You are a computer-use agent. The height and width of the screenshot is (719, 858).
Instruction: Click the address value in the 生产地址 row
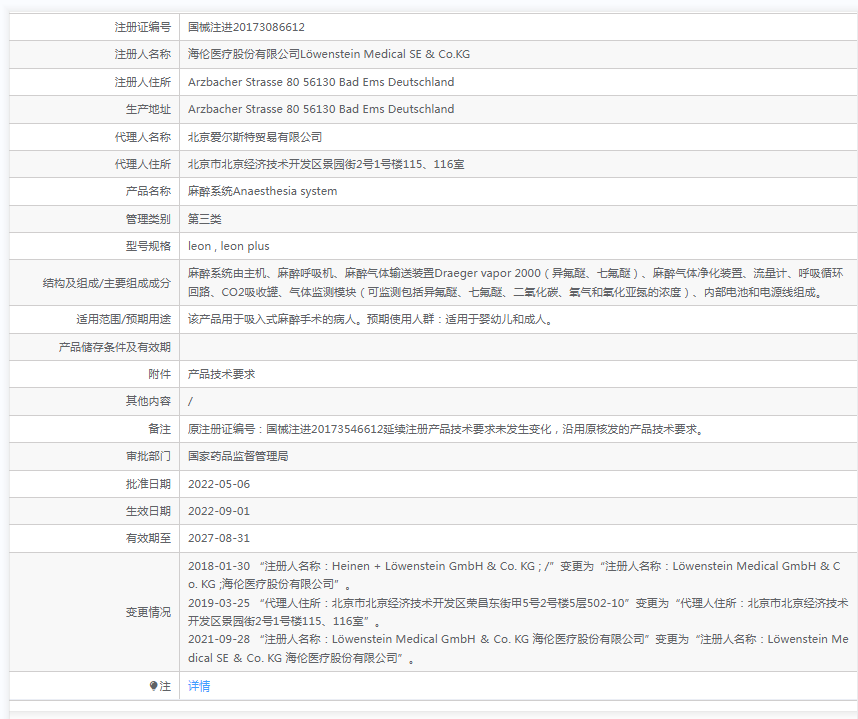[320, 109]
